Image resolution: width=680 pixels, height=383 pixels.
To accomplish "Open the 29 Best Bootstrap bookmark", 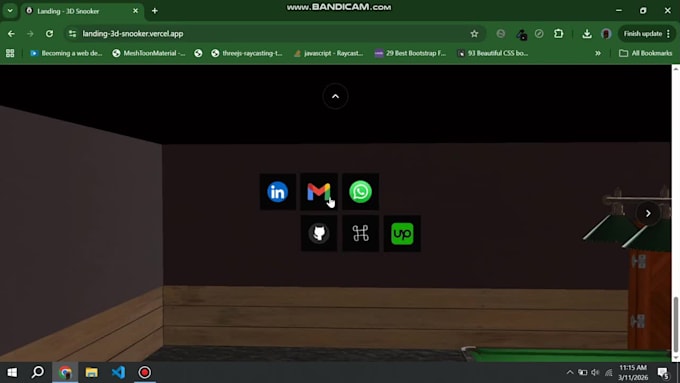I will pos(410,53).
